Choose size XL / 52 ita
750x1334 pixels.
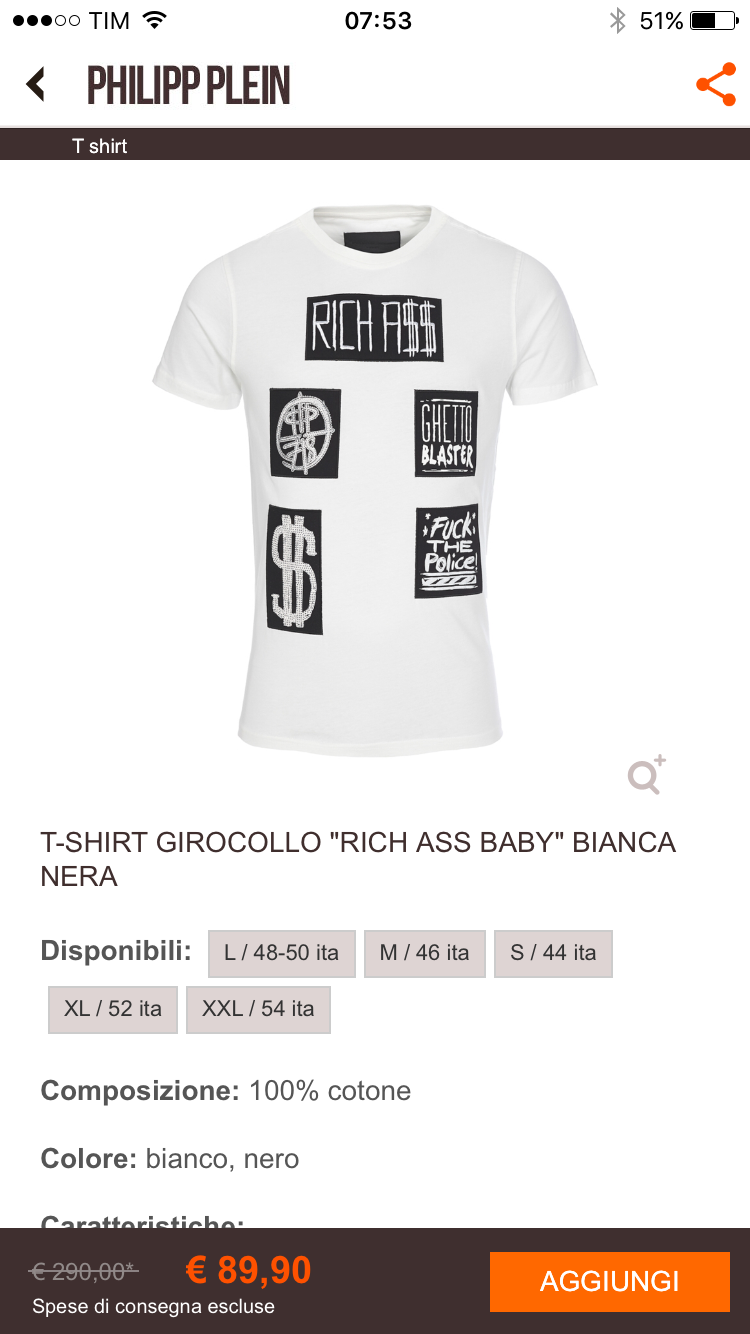[113, 1009]
